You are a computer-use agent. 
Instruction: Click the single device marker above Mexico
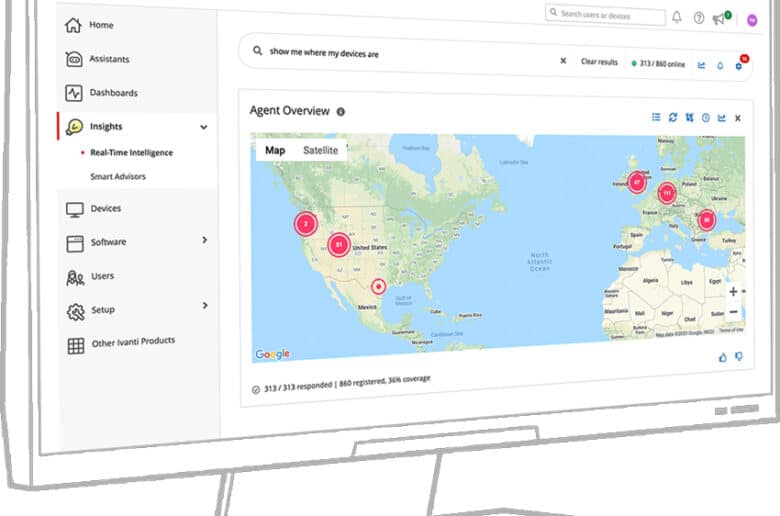pyautogui.click(x=379, y=287)
